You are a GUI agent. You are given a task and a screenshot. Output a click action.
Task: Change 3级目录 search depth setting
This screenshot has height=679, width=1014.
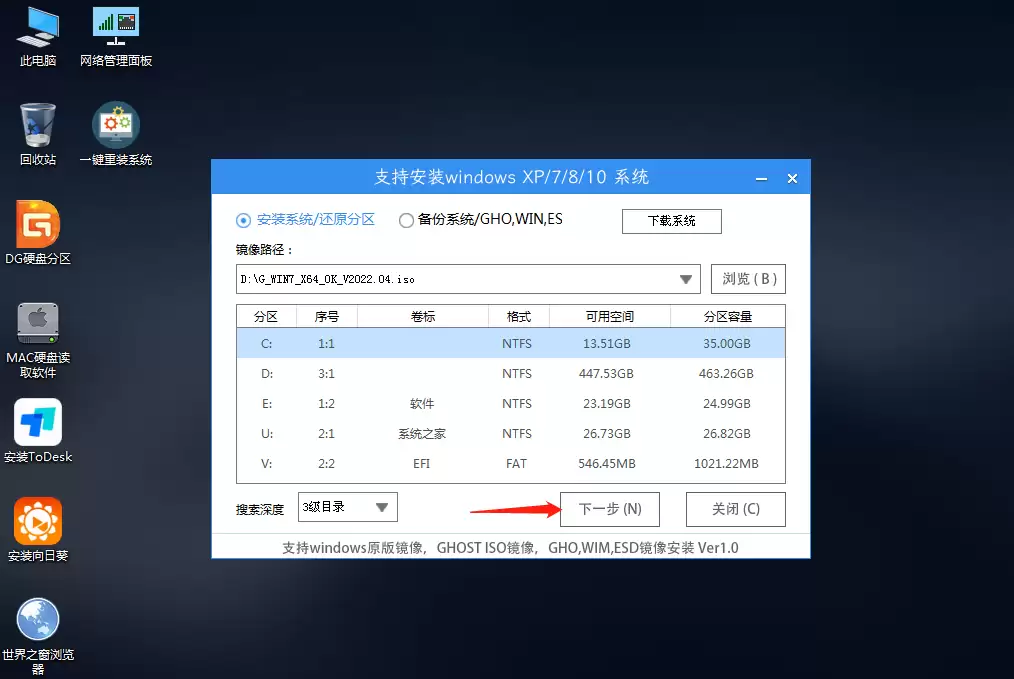pos(340,507)
